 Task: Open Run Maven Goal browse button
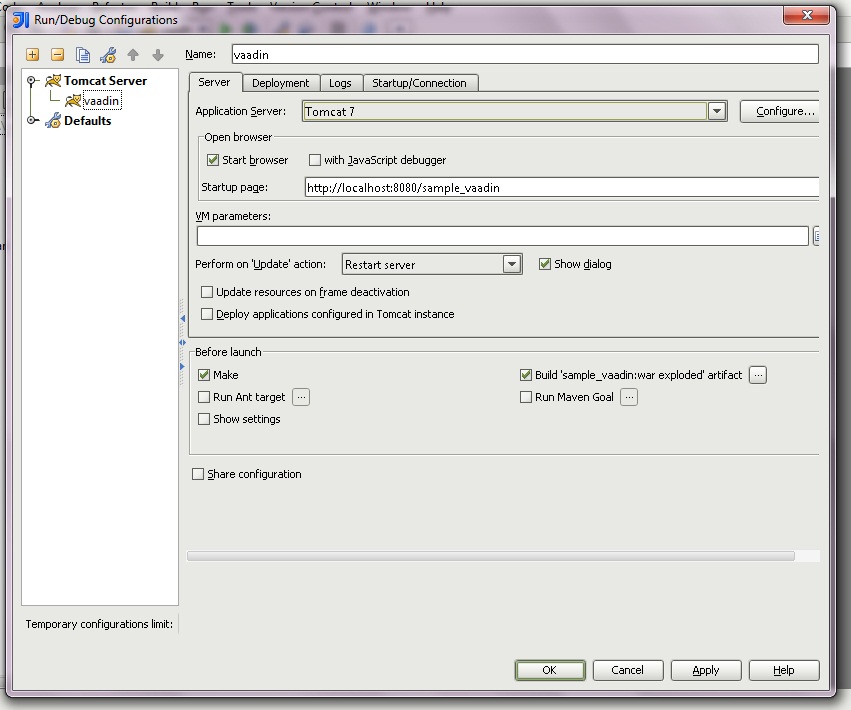point(628,397)
